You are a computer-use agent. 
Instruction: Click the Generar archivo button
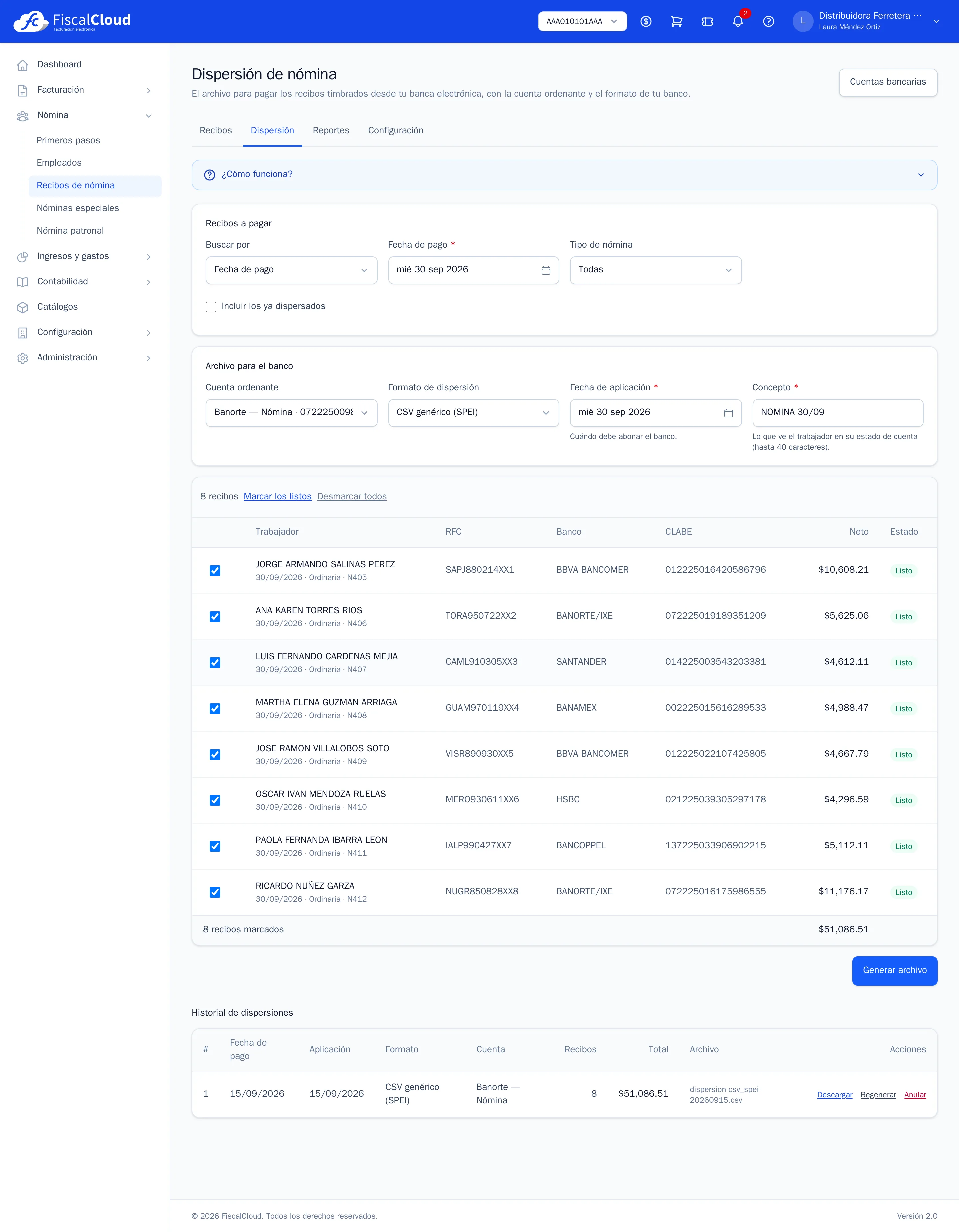[x=895, y=970]
